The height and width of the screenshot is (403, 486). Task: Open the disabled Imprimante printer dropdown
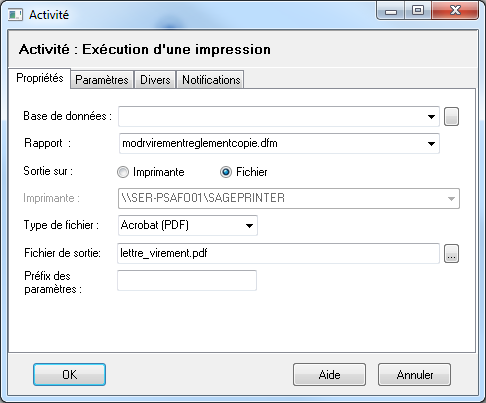[451, 199]
